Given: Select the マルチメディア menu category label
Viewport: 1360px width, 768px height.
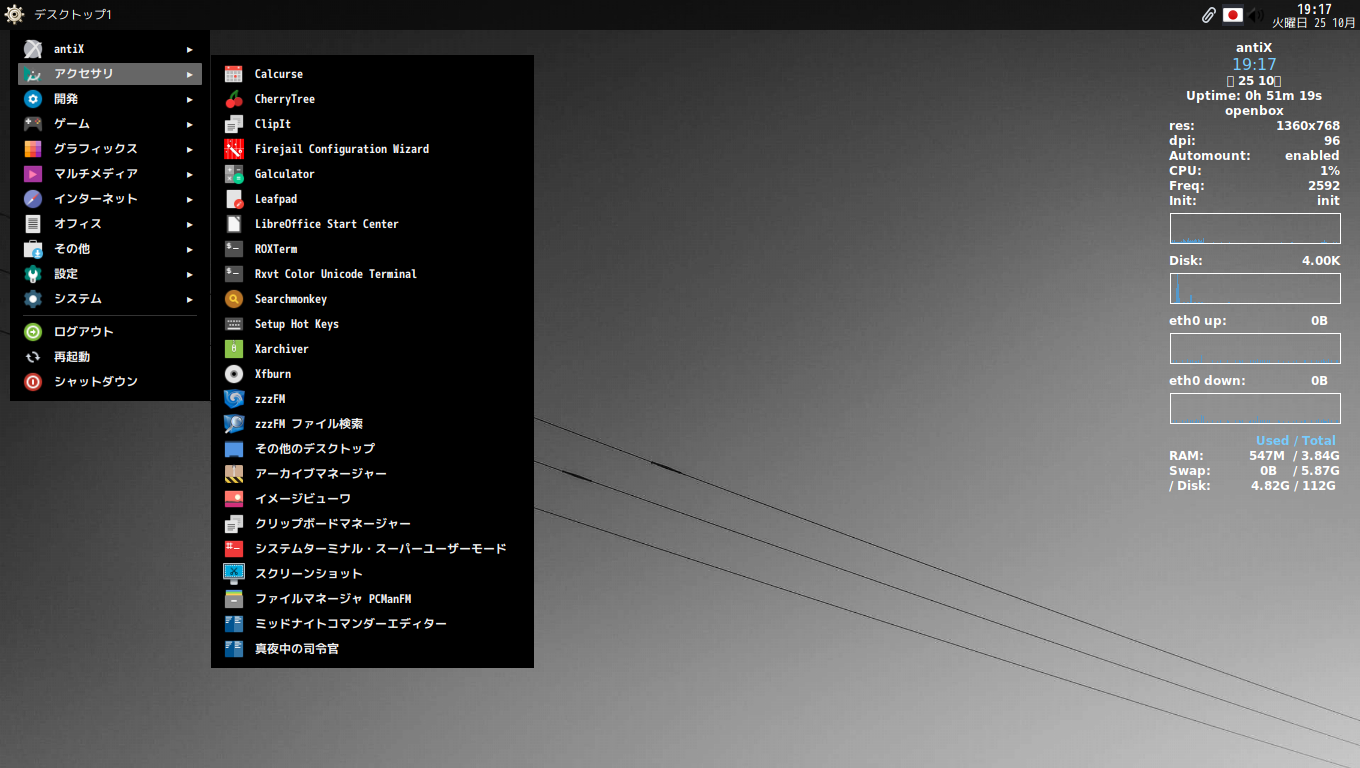Looking at the screenshot, I should tap(96, 174).
